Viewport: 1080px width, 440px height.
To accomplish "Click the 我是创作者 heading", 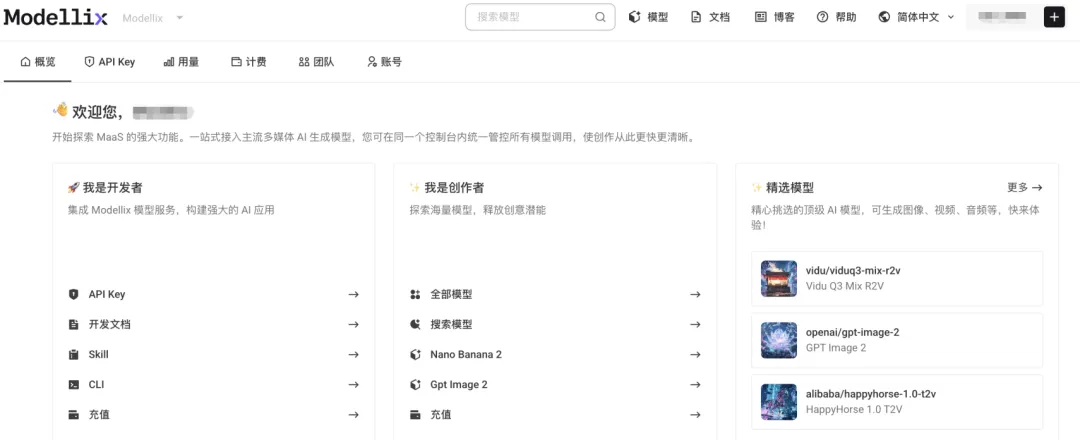I will click(454, 187).
